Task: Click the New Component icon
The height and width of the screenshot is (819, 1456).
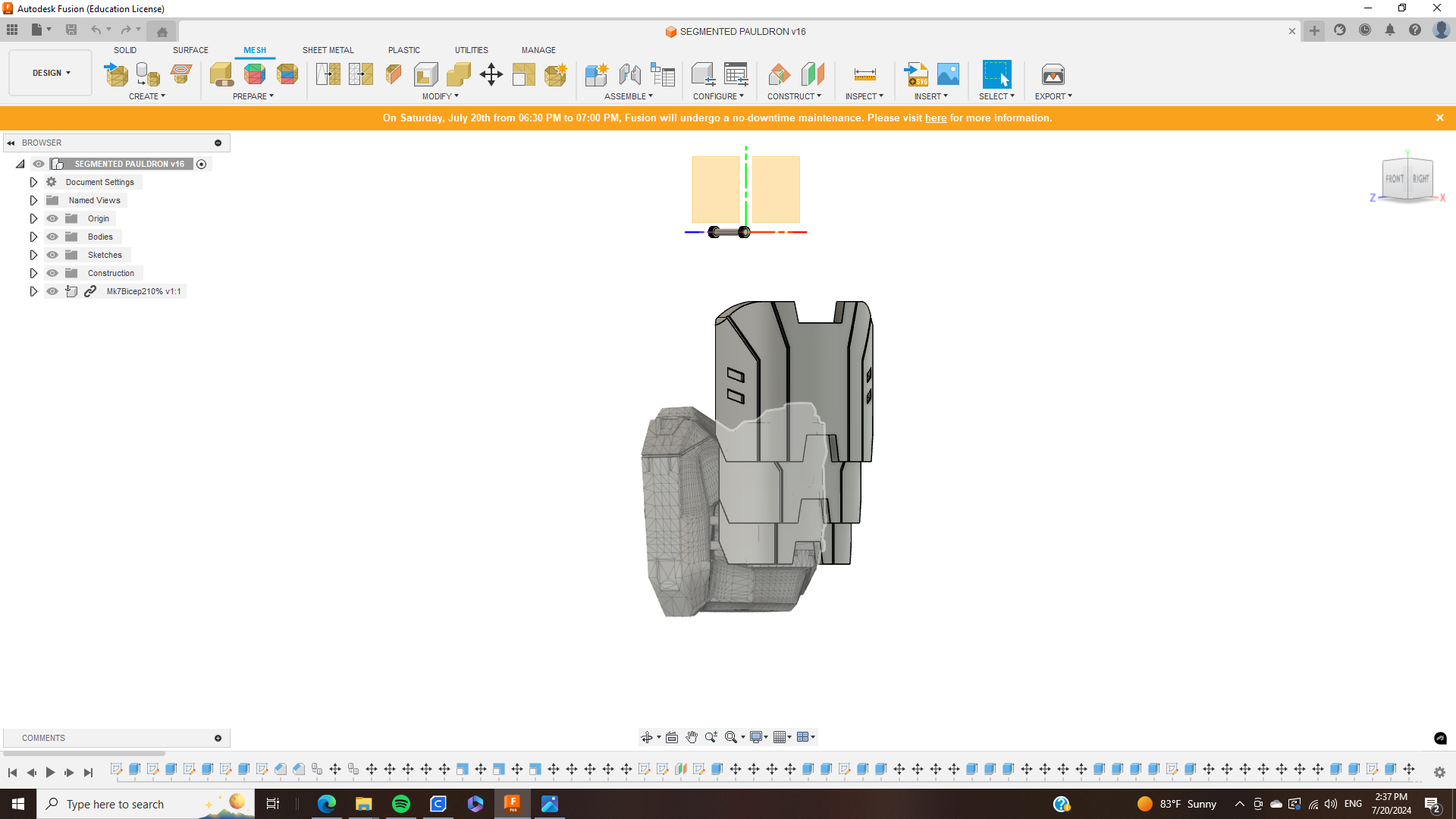Action: click(597, 74)
